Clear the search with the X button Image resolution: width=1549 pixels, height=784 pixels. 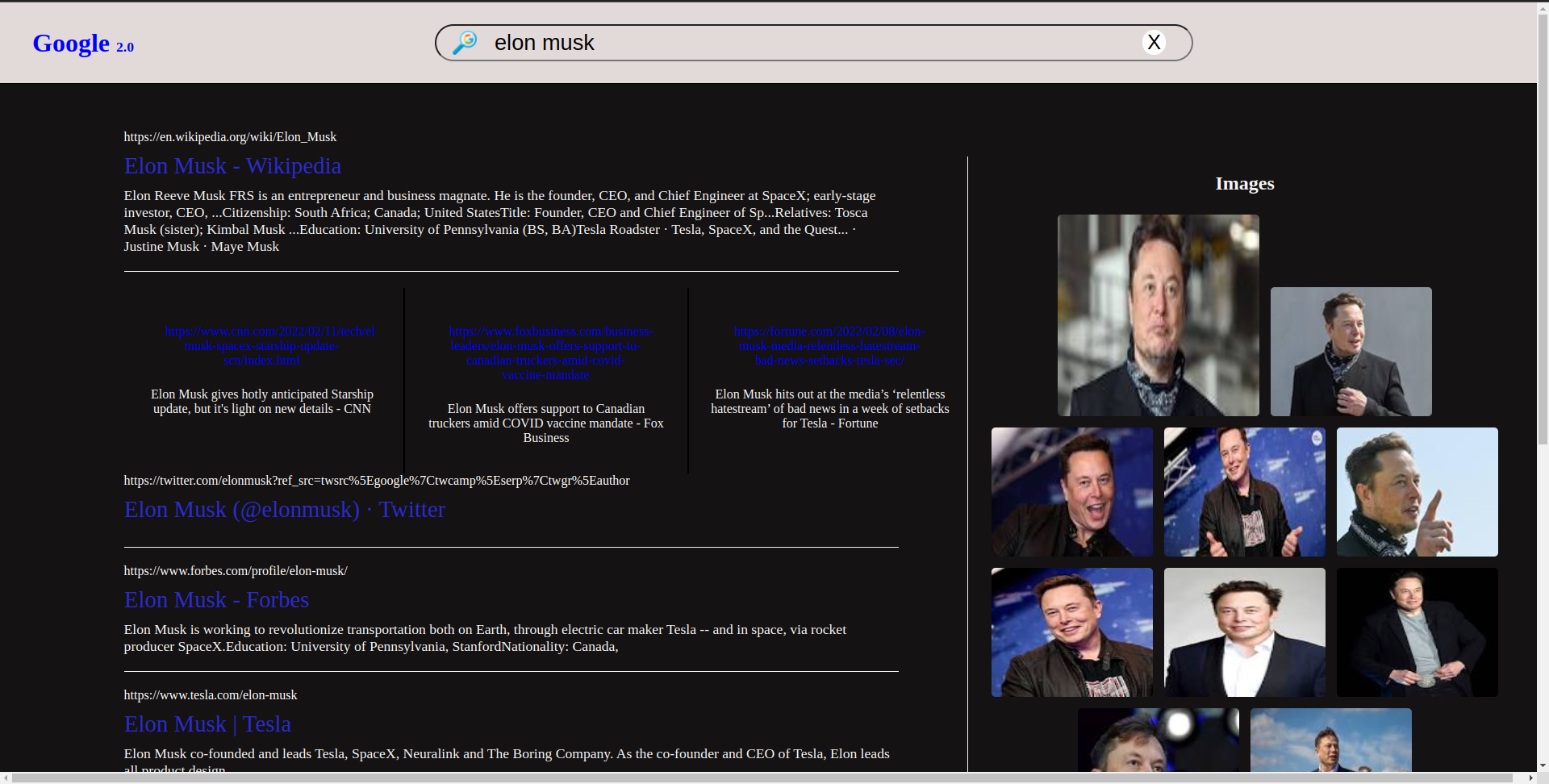(1154, 43)
